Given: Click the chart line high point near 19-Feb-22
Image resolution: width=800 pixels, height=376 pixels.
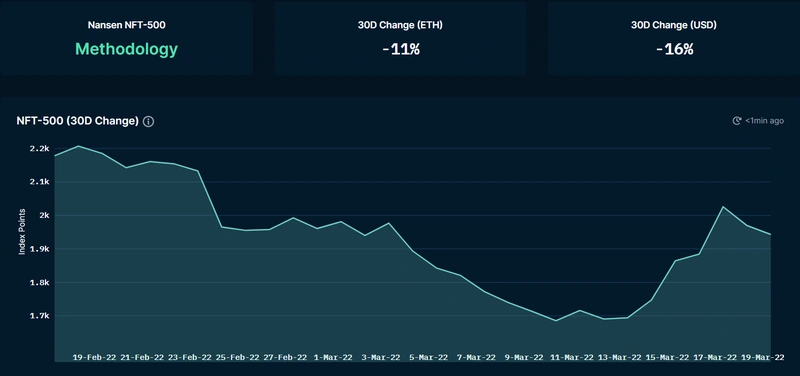Looking at the screenshot, I should tap(78, 146).
